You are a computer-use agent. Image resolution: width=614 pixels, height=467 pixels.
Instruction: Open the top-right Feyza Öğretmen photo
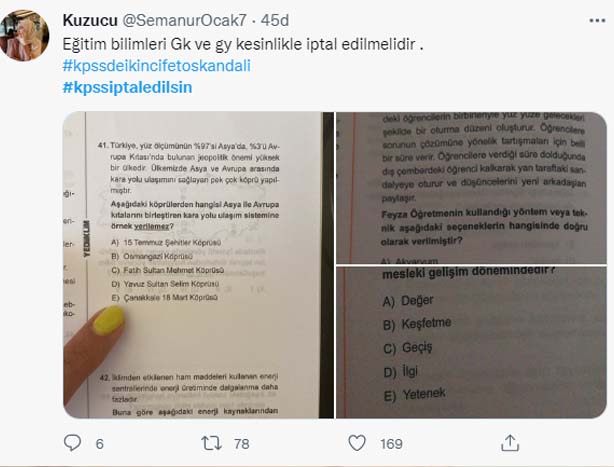tap(471, 188)
